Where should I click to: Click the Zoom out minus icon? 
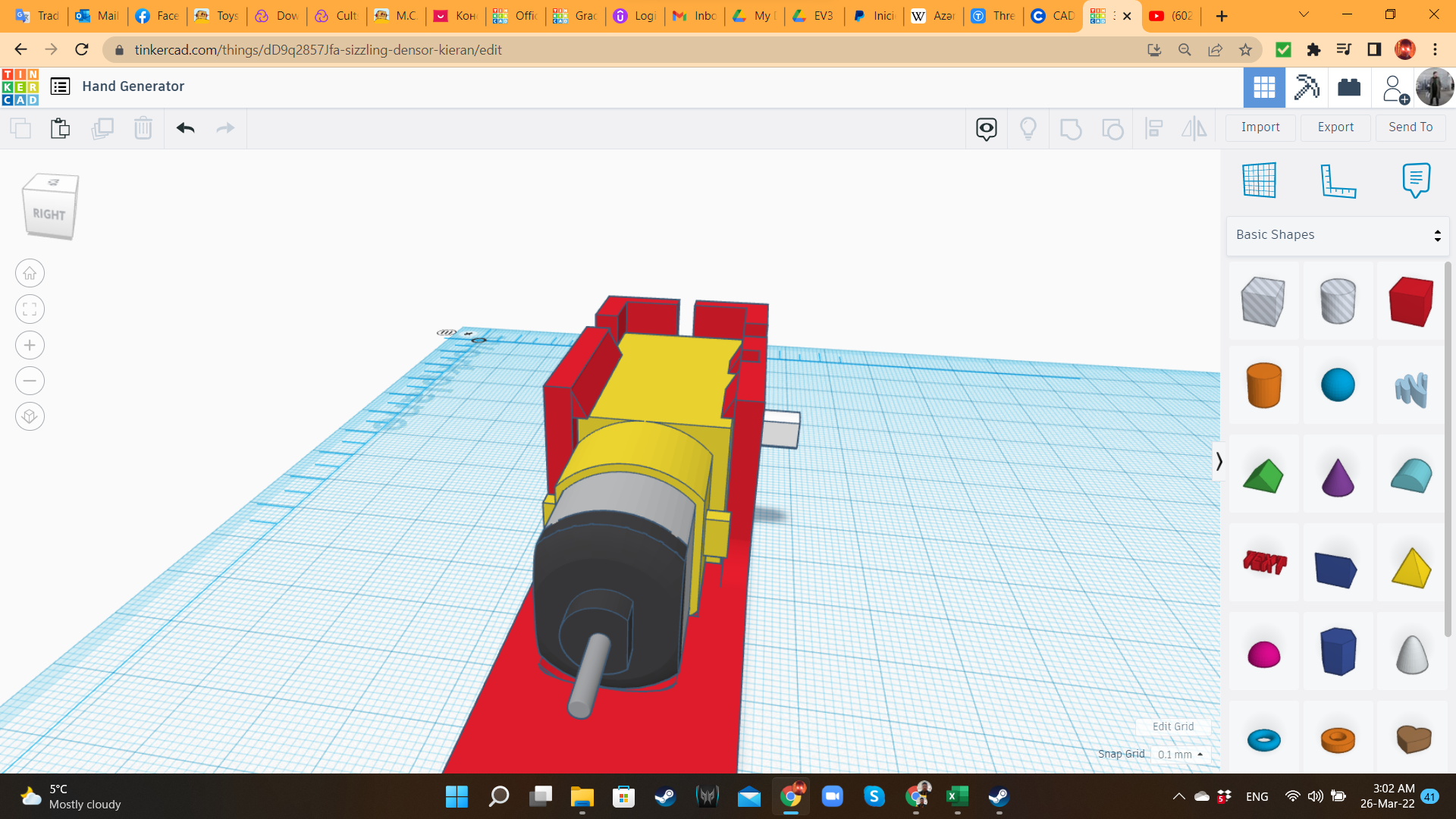[30, 381]
